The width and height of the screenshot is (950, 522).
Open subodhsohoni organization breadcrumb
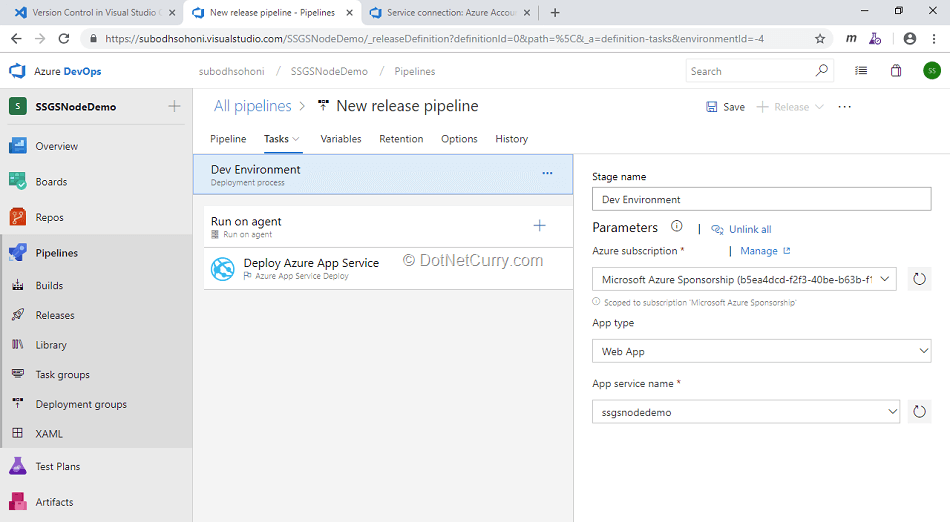[x=231, y=71]
